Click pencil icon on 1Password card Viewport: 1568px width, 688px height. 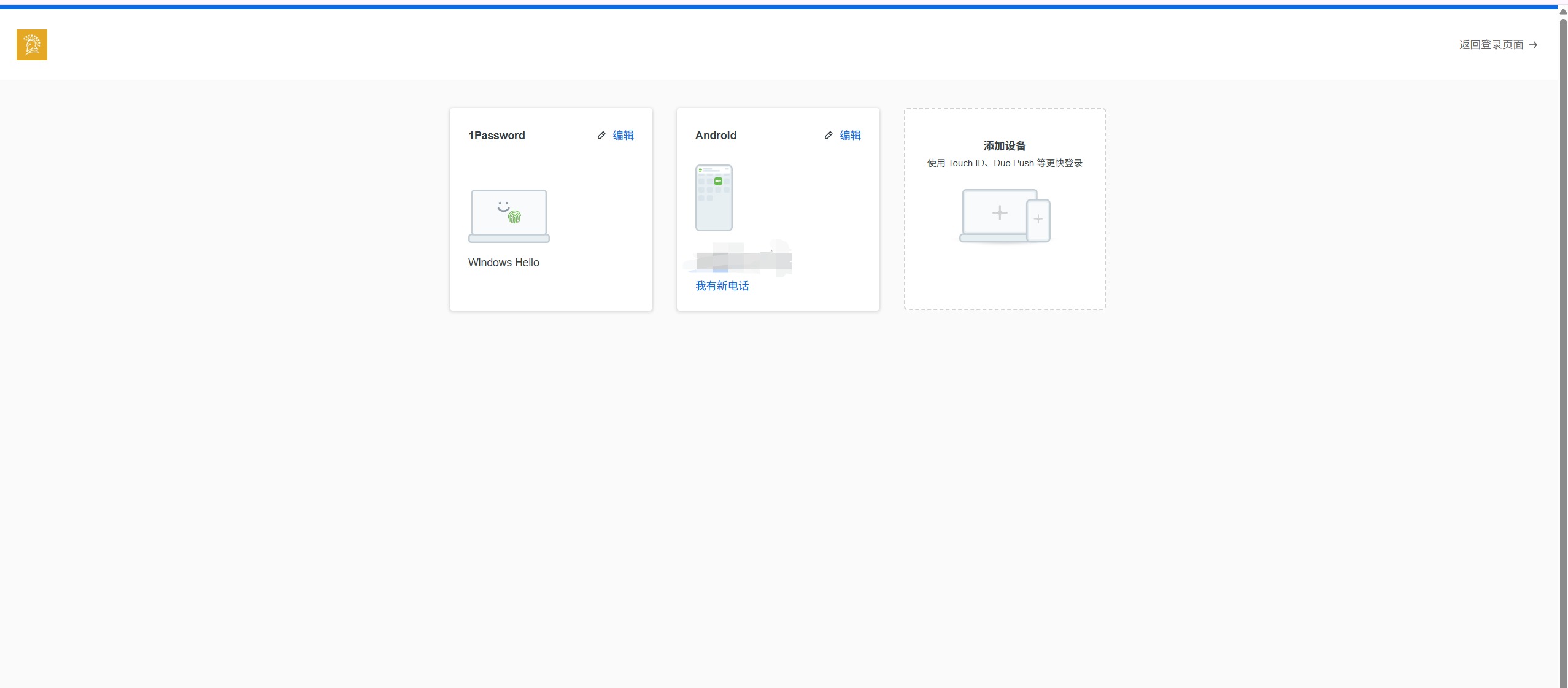(x=601, y=136)
